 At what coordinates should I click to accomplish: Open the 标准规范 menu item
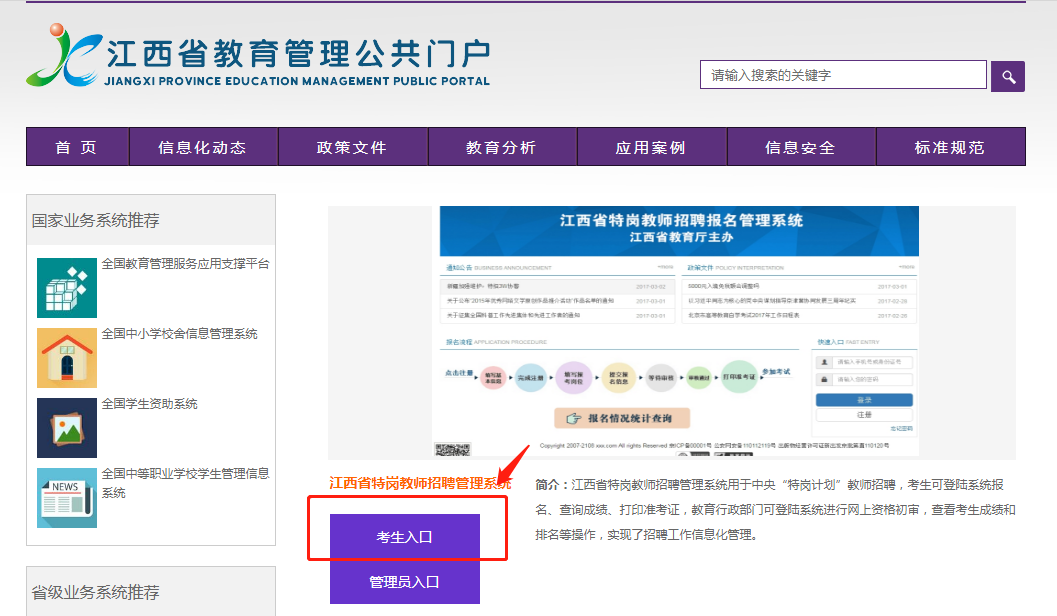click(950, 147)
